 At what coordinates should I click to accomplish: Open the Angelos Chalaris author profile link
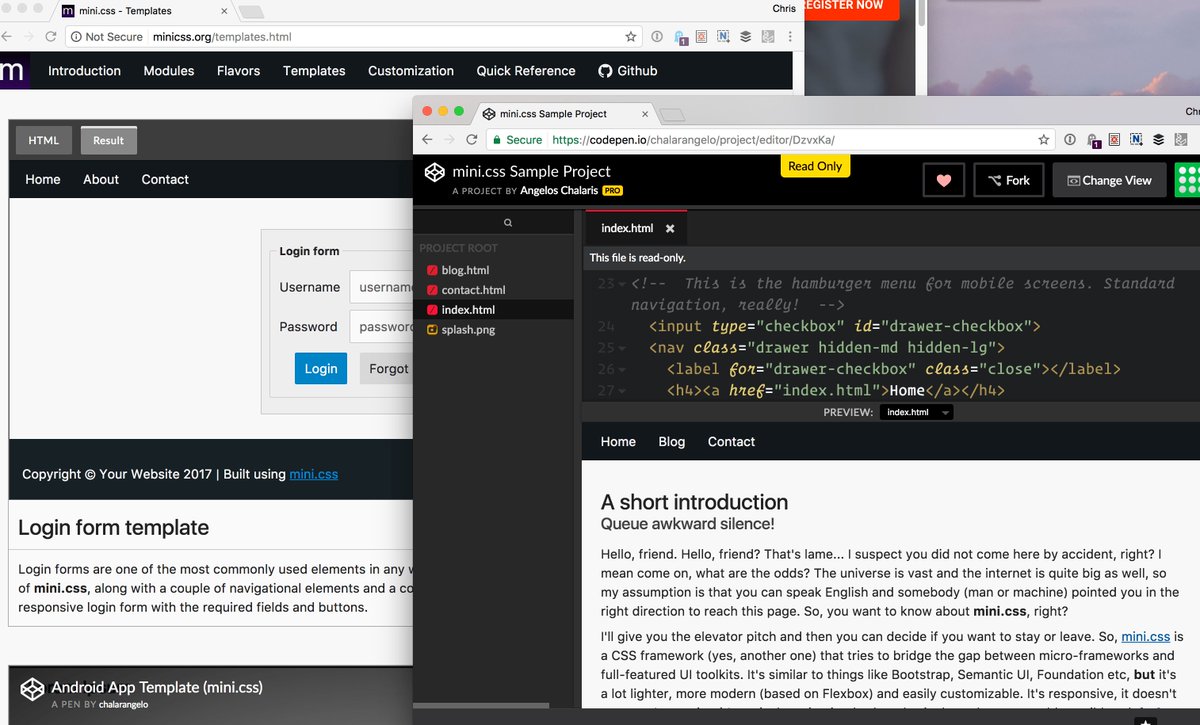point(561,190)
